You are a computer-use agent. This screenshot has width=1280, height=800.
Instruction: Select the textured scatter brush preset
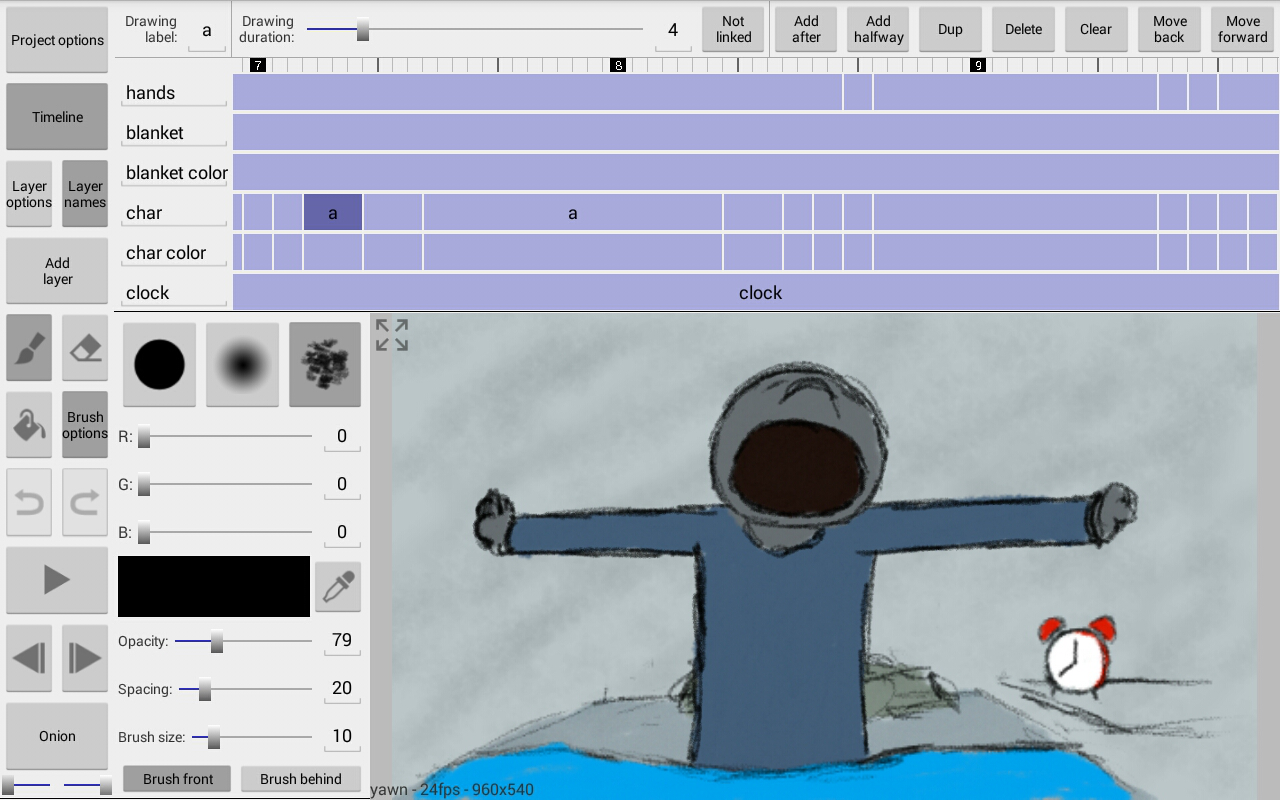(324, 364)
